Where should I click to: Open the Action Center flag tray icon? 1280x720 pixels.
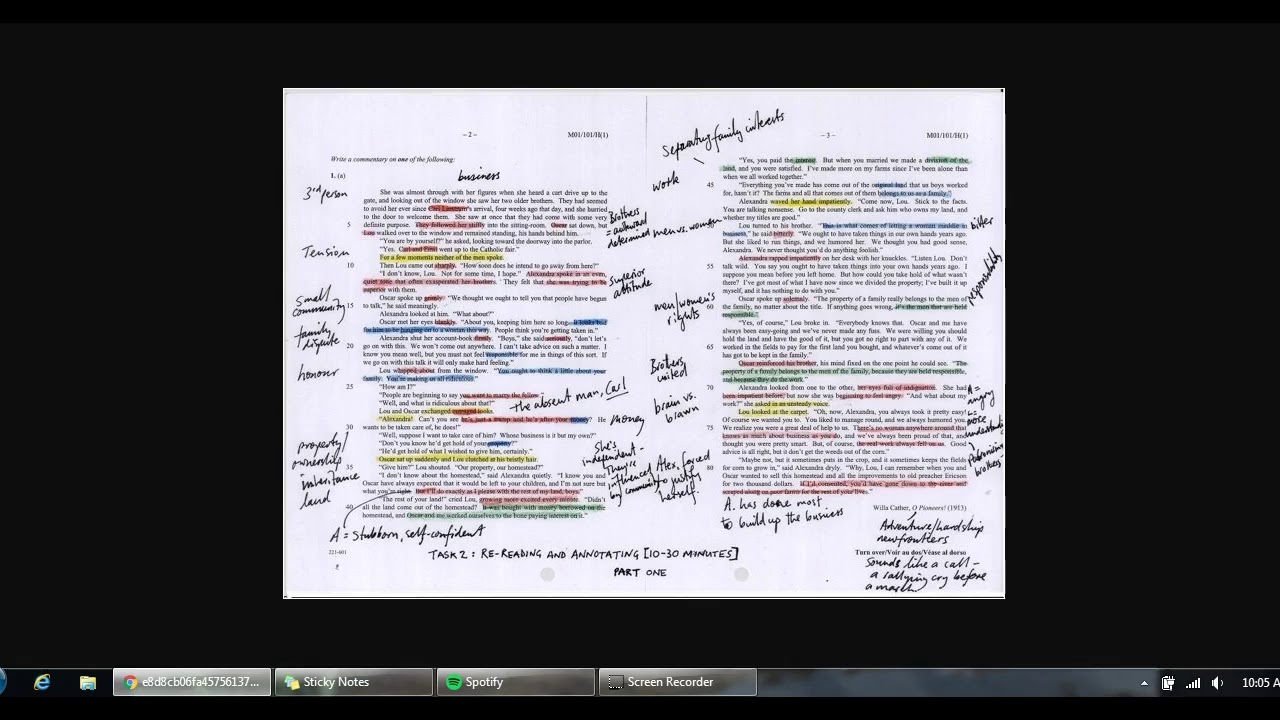pyautogui.click(x=1168, y=683)
